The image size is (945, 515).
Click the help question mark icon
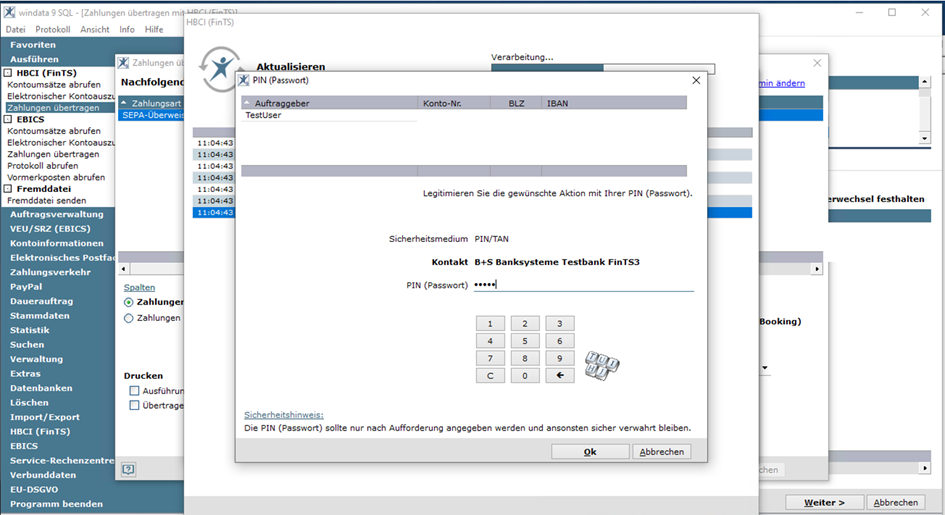pyautogui.click(x=128, y=469)
